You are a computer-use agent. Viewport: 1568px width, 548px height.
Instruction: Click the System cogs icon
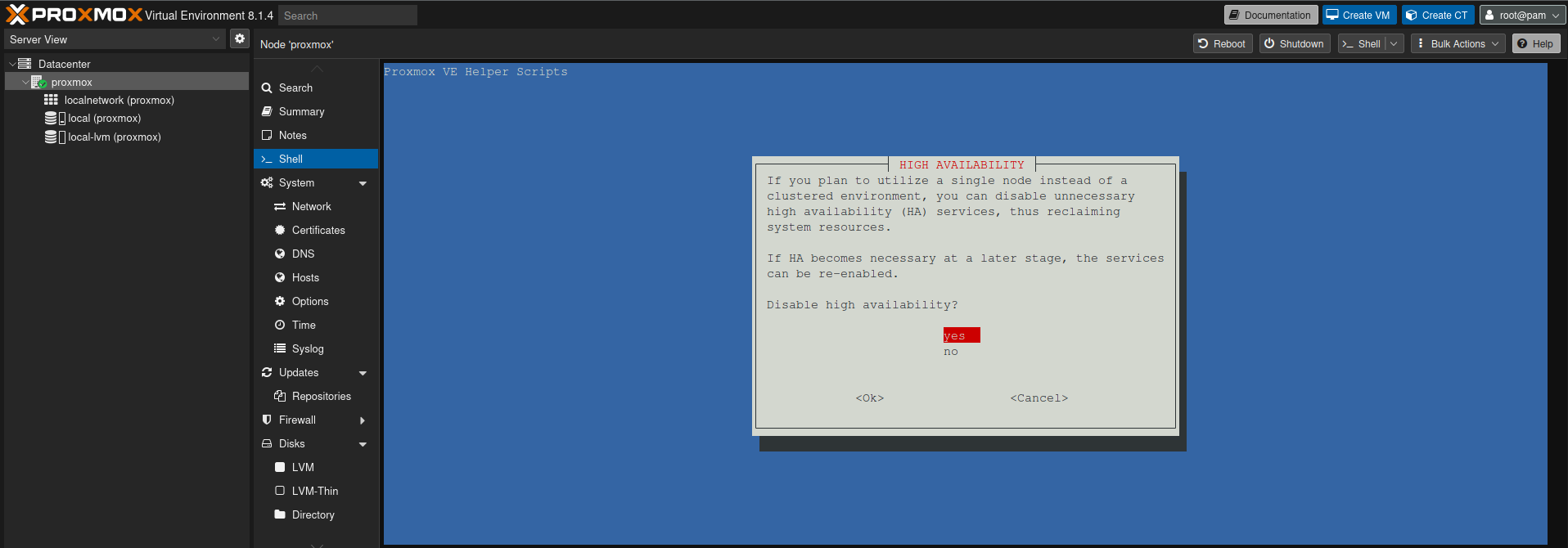[x=267, y=182]
